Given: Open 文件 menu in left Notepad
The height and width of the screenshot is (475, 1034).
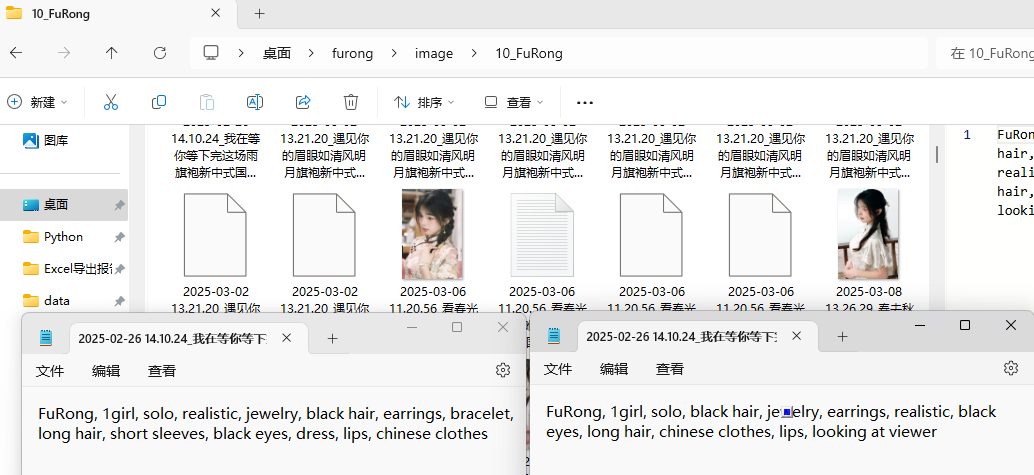Looking at the screenshot, I should pyautogui.click(x=50, y=371).
